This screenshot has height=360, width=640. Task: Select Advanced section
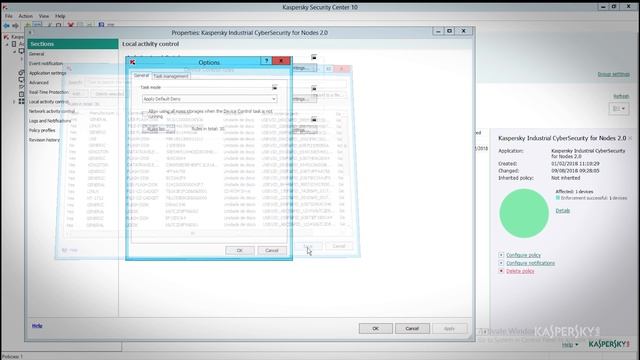39,82
